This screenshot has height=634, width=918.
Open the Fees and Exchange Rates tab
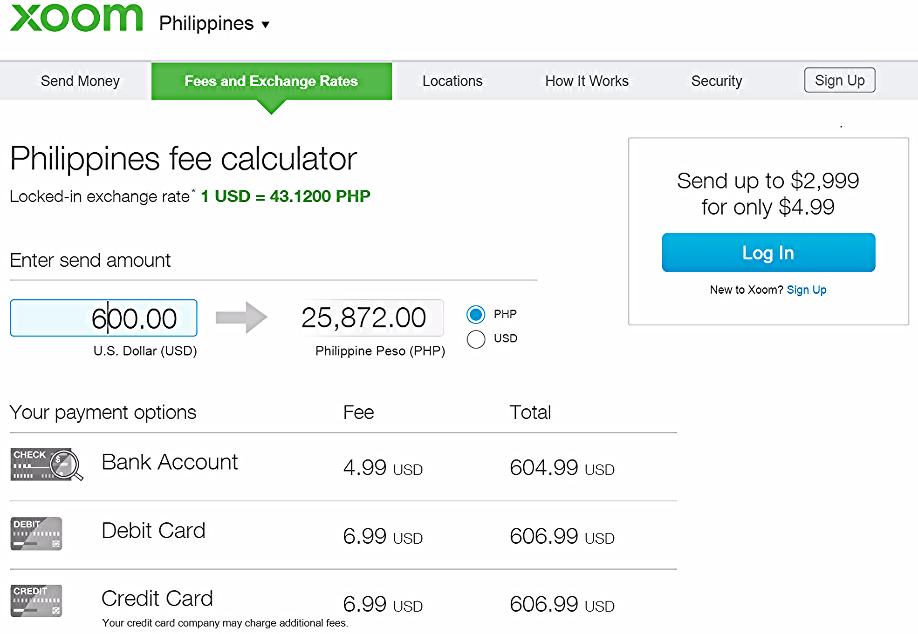(x=271, y=81)
